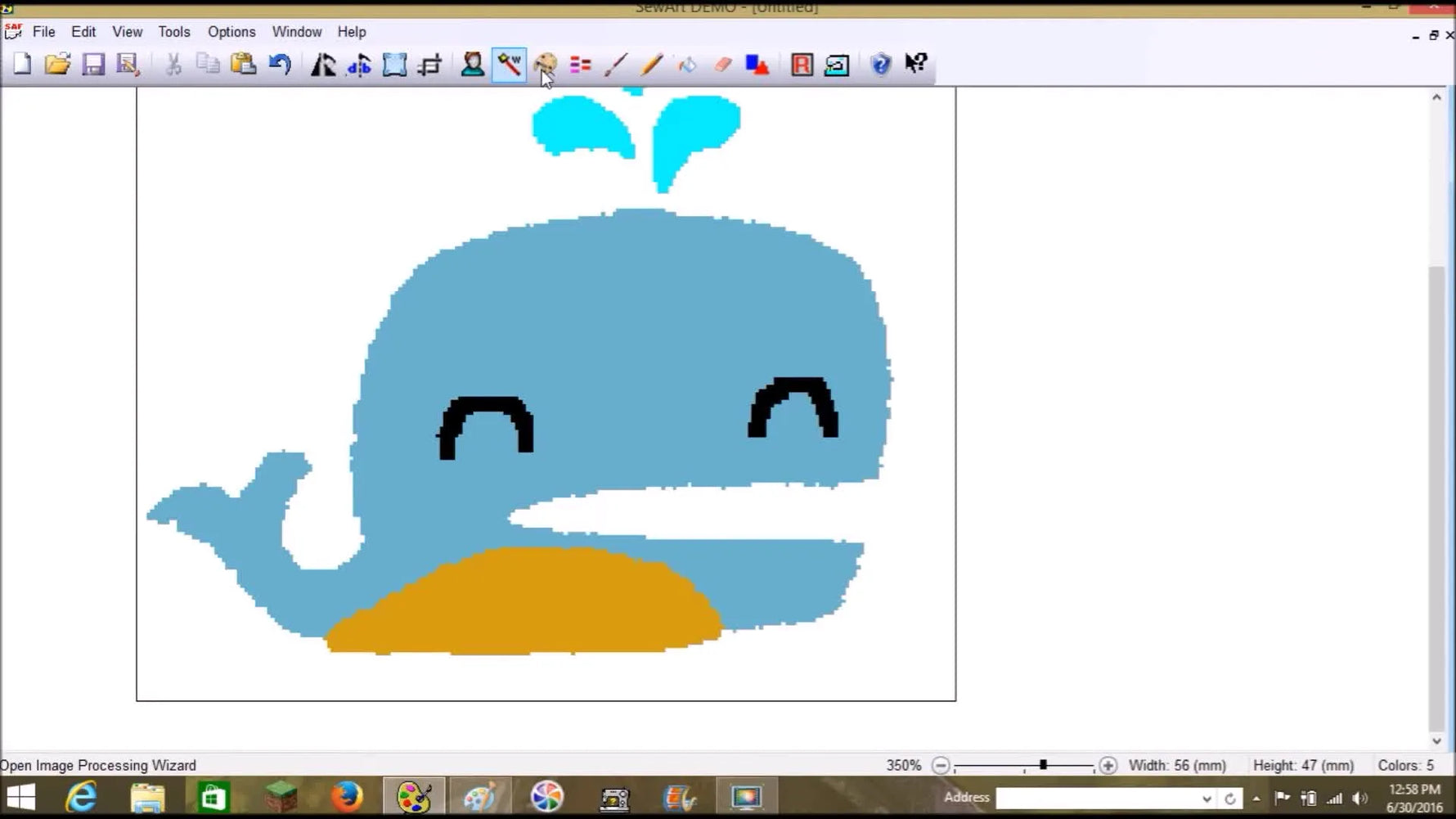Open the File menu
Viewport: 1456px width, 819px height.
pyautogui.click(x=44, y=32)
